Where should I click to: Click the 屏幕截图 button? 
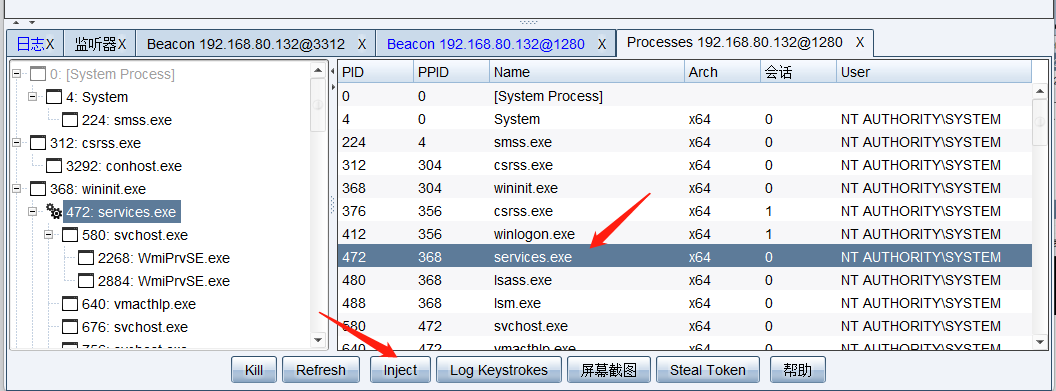[609, 370]
